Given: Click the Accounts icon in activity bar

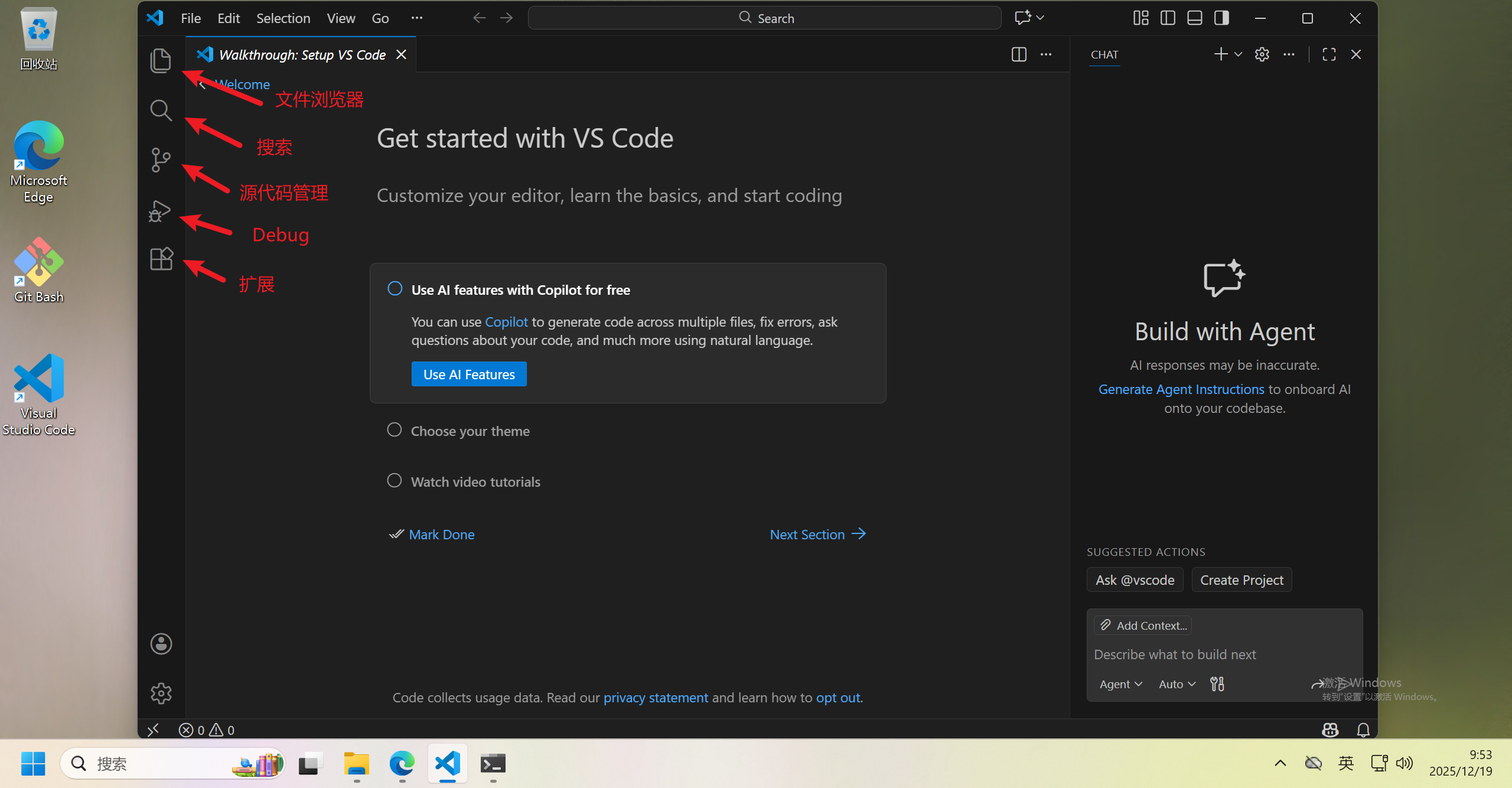Looking at the screenshot, I should click(x=161, y=644).
